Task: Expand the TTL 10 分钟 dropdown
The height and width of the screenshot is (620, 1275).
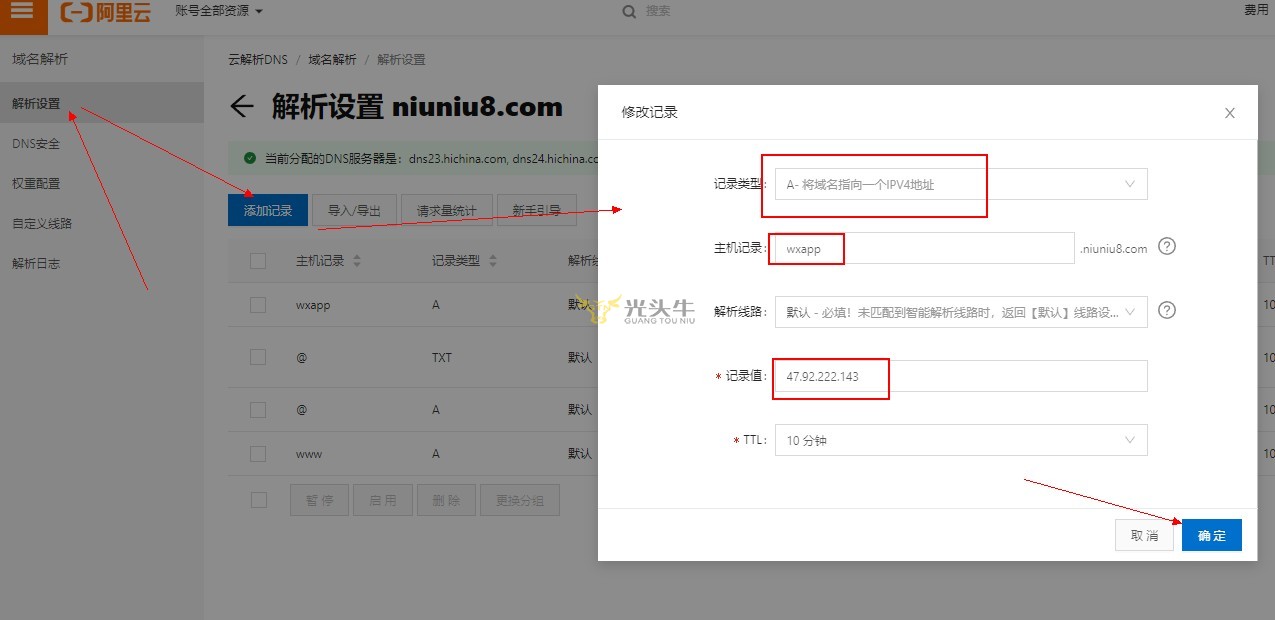Action: coord(960,440)
